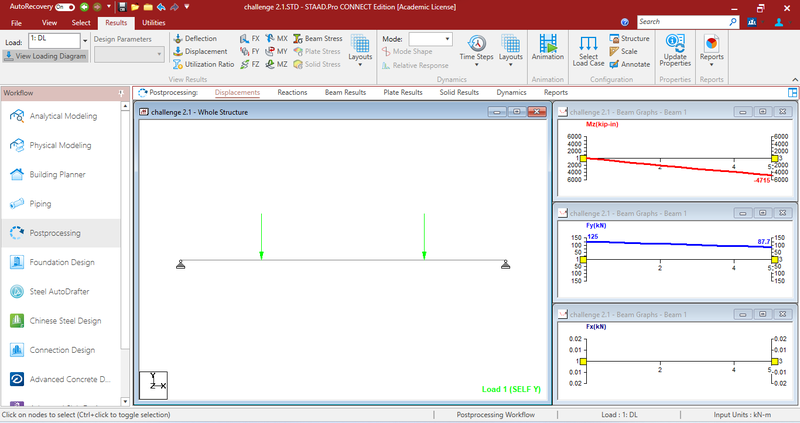Display MZ bending moment diagram

[x=277, y=64]
